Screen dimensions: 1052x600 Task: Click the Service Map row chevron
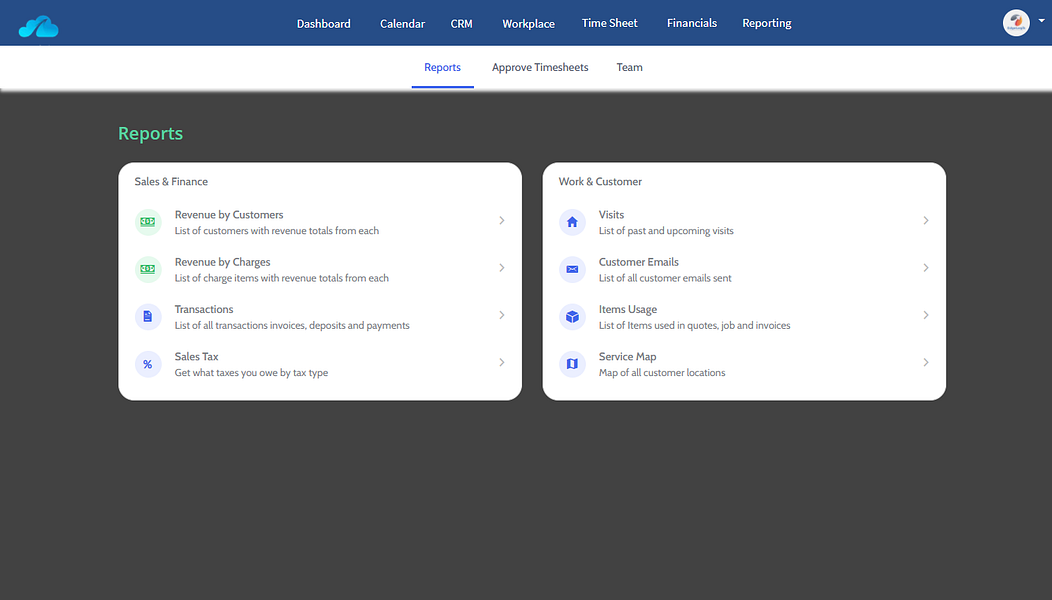point(926,362)
